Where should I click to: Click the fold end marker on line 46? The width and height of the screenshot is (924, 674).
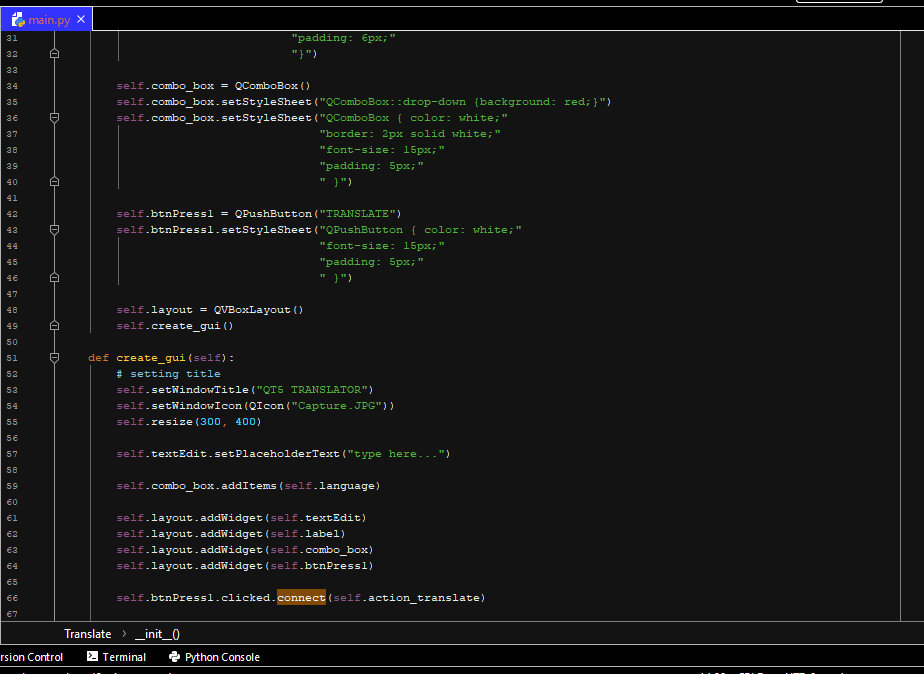[54, 278]
